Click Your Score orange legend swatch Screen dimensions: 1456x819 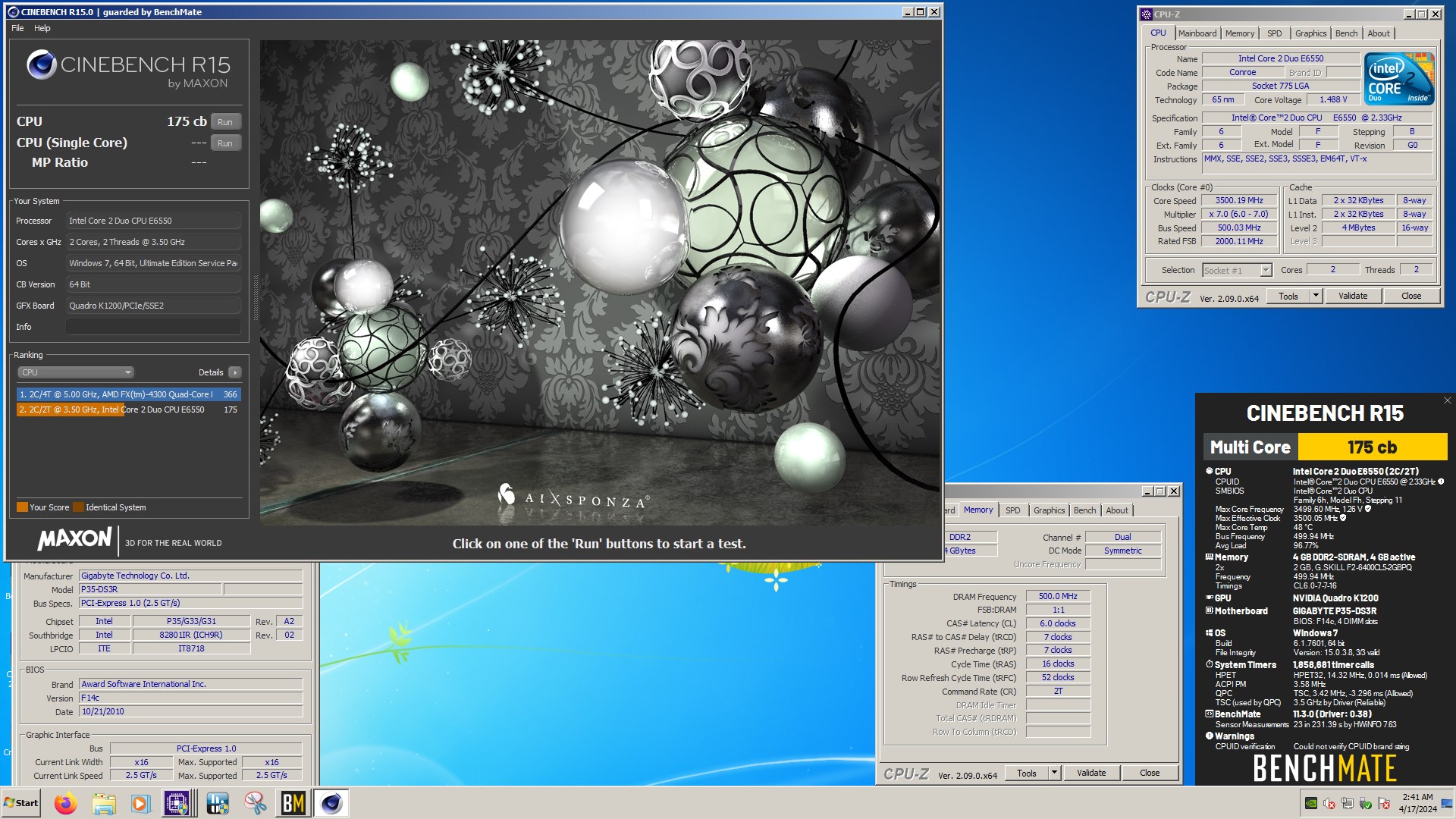point(22,507)
